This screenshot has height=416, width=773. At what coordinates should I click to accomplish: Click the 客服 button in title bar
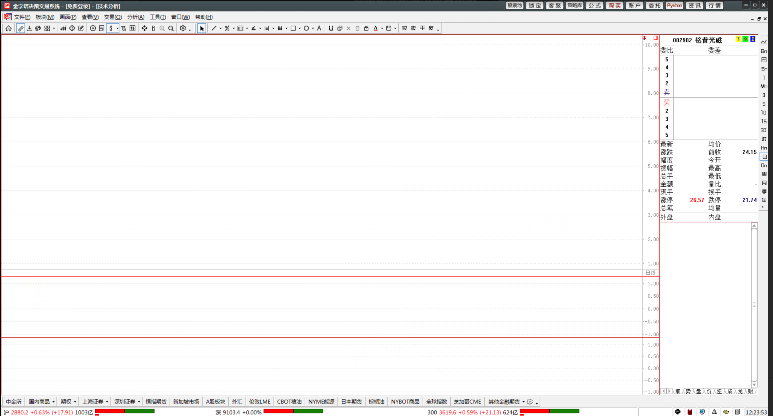tap(555, 5)
